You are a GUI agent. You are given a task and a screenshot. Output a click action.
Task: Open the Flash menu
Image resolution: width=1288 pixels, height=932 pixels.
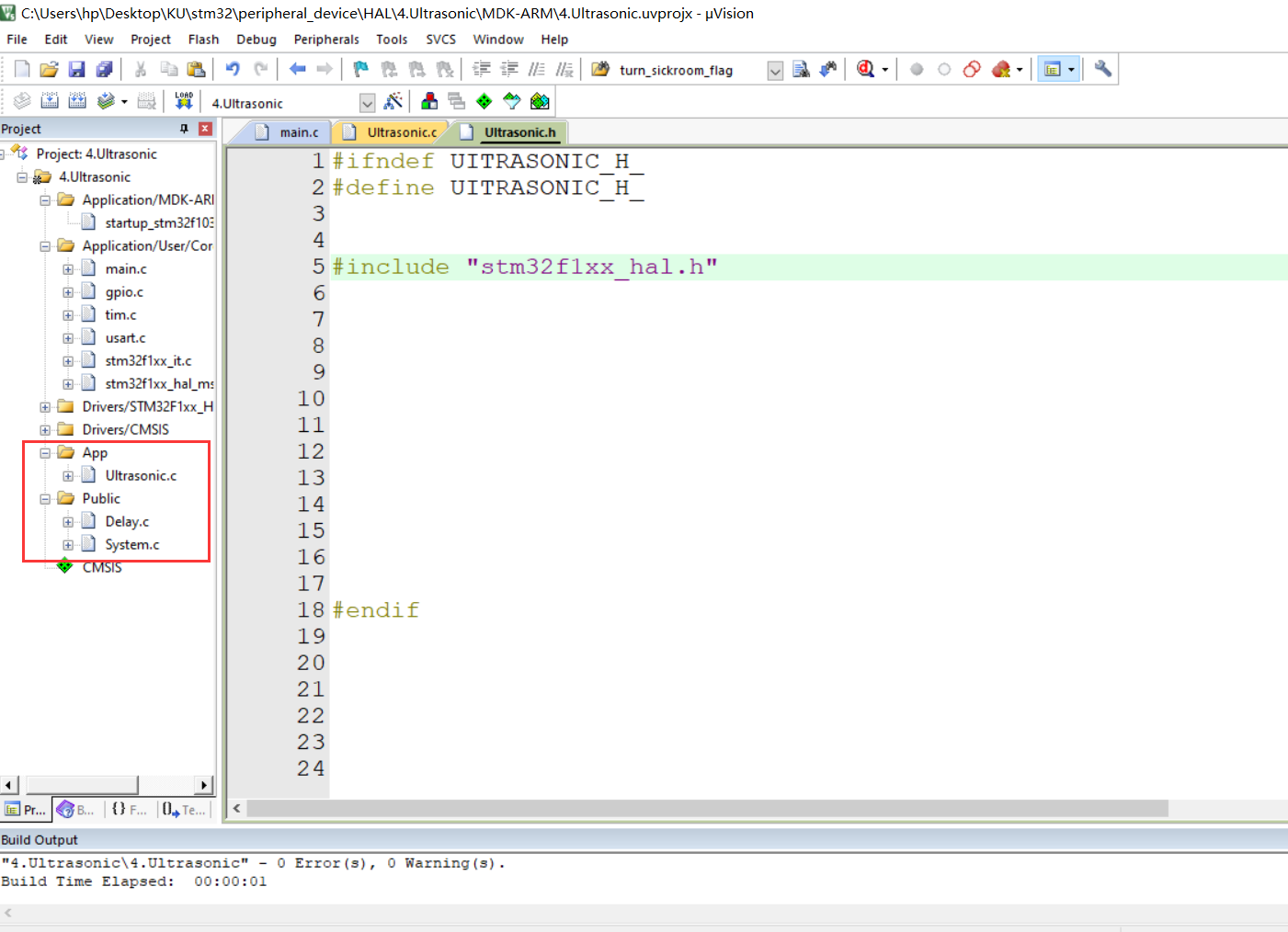(x=203, y=40)
